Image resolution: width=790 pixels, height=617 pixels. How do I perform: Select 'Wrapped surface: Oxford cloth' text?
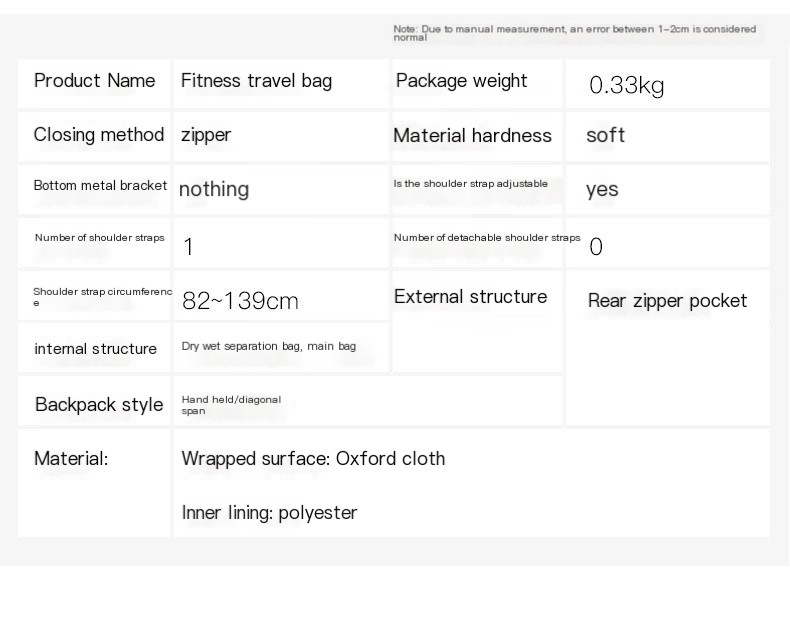[313, 459]
